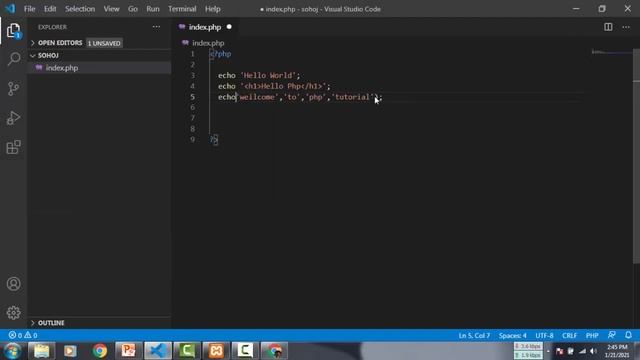Viewport: 640px width, 360px height.
Task: Open the Source Control view
Action: point(13,88)
